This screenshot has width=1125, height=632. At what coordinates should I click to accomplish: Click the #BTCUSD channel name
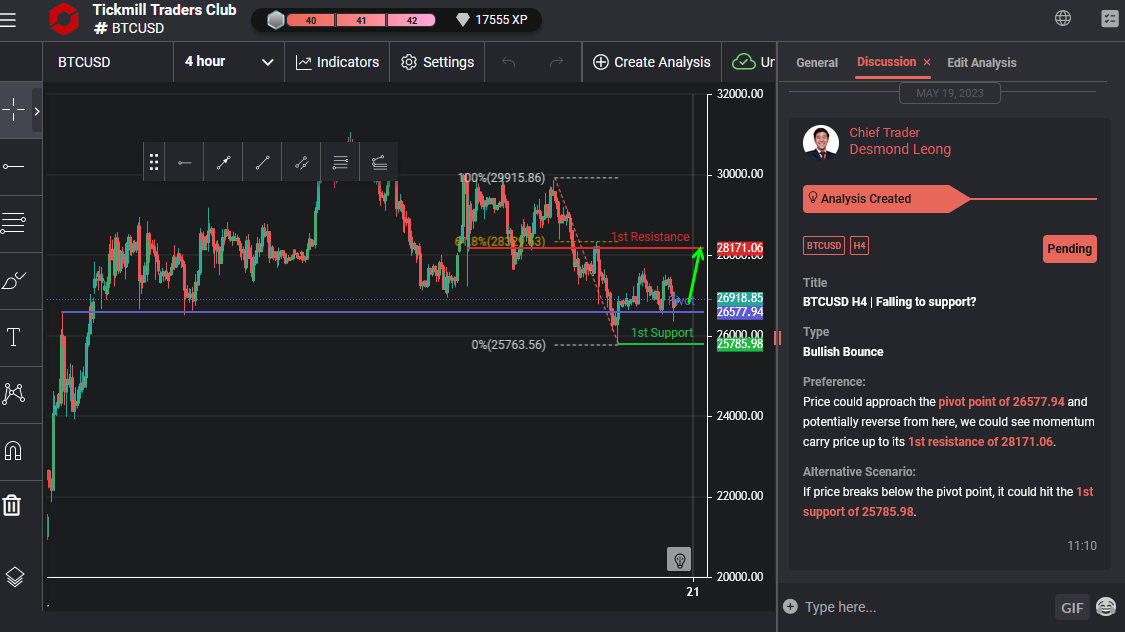point(129,29)
